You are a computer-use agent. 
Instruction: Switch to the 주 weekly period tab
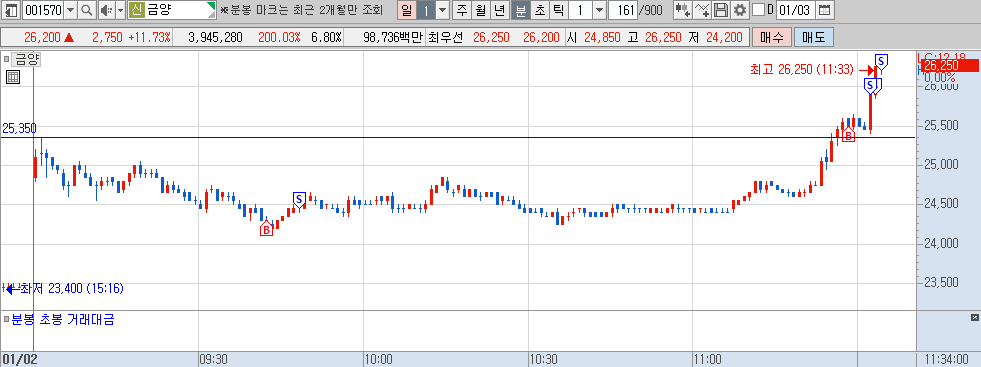point(462,10)
